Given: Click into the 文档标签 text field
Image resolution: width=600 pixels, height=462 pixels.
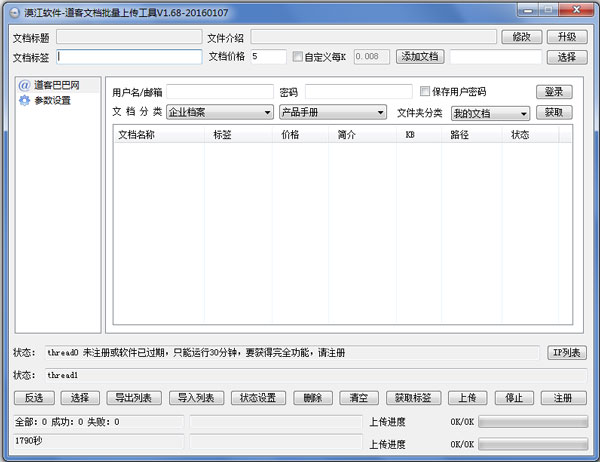Looking at the screenshot, I should (x=129, y=57).
